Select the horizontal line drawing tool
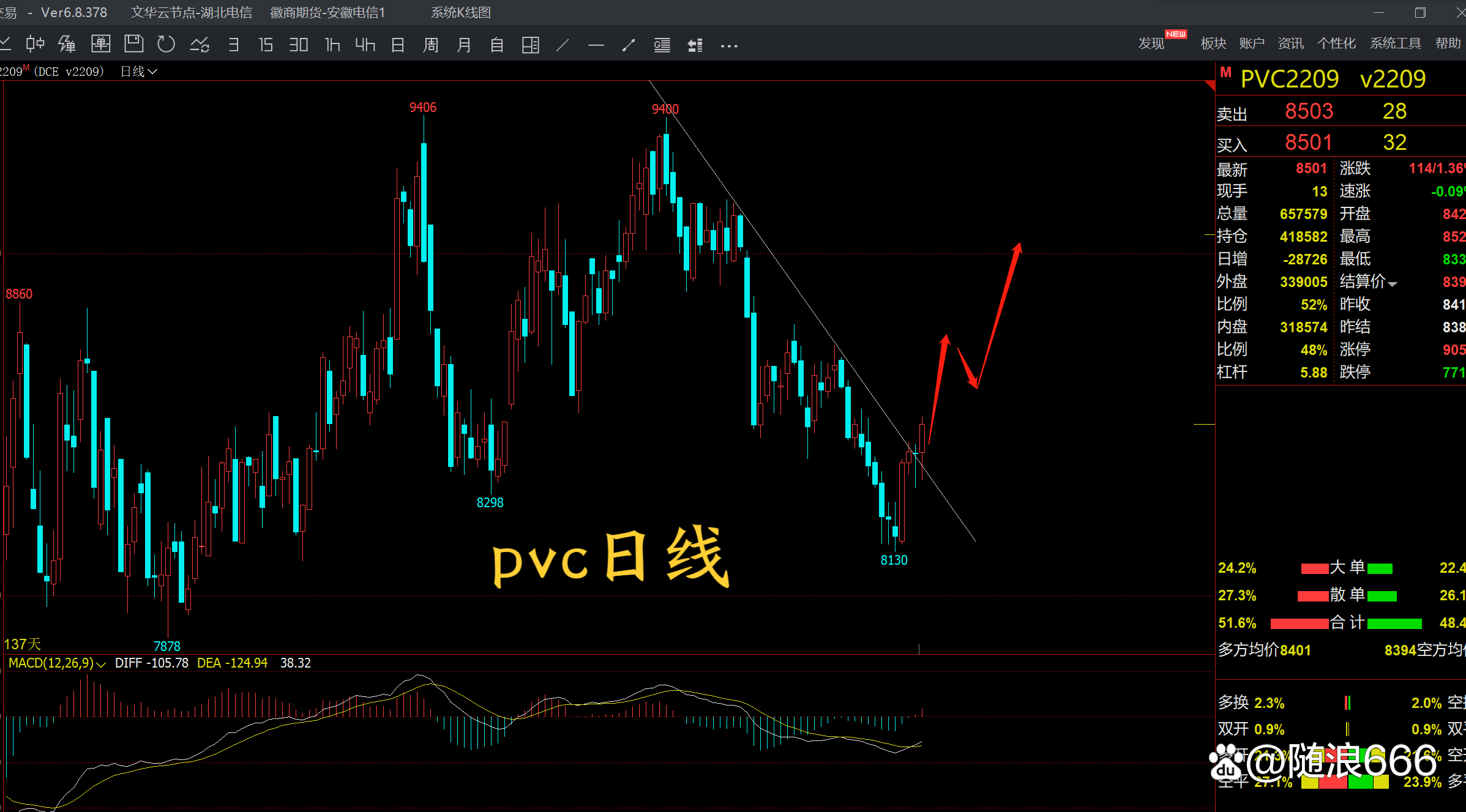Image resolution: width=1466 pixels, height=812 pixels. [x=596, y=44]
